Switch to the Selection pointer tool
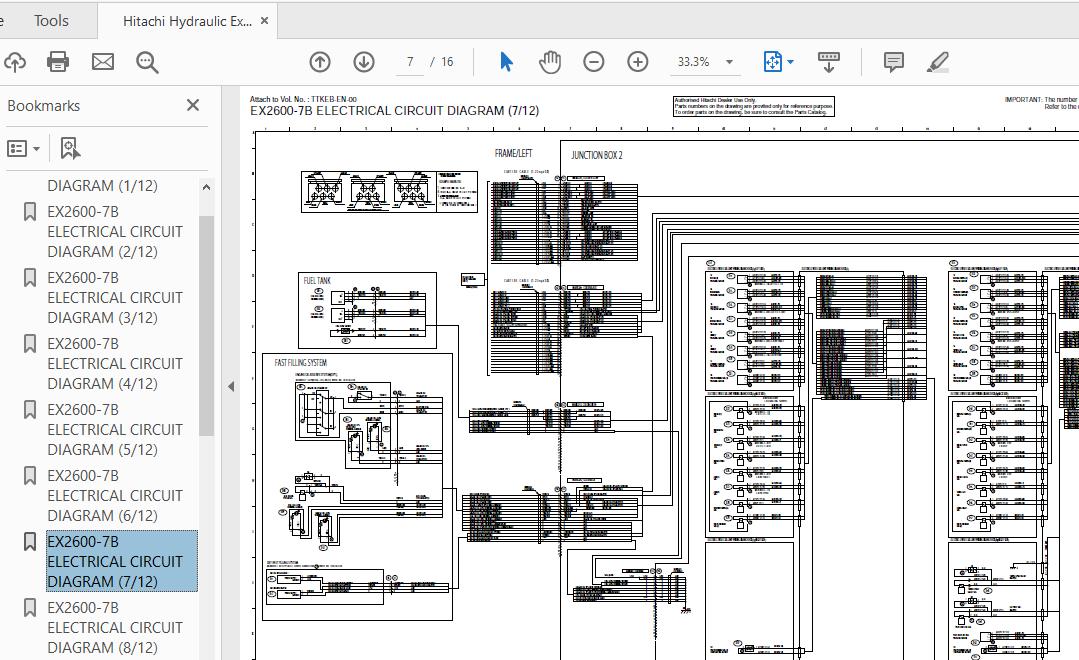 click(507, 61)
